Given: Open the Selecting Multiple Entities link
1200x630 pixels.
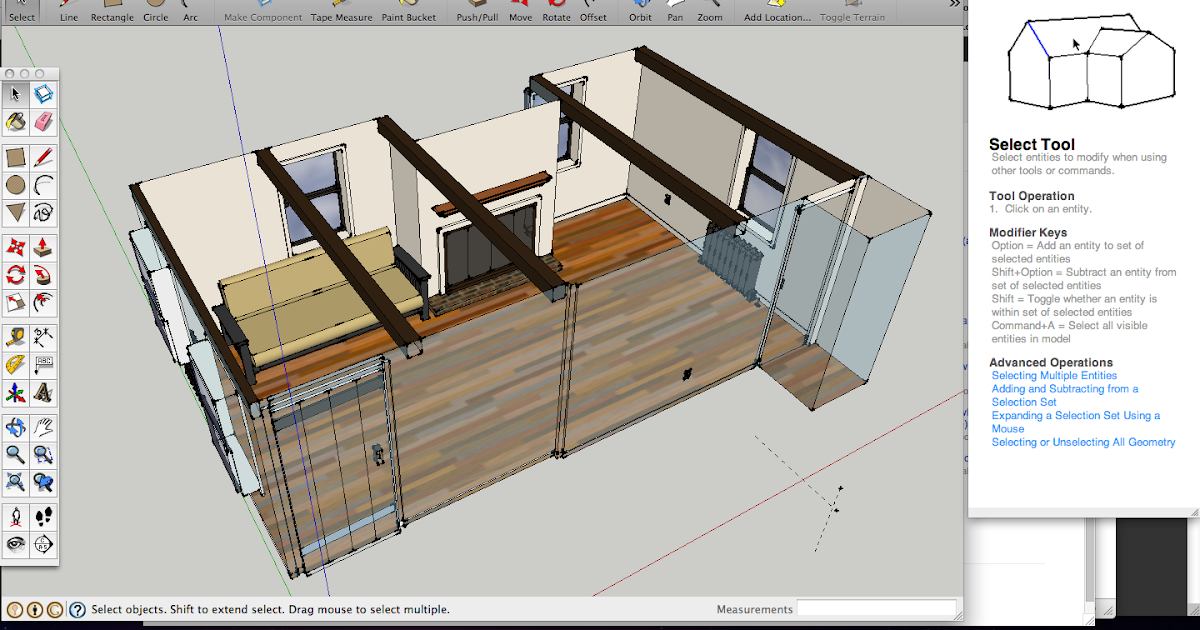Looking at the screenshot, I should [1054, 376].
